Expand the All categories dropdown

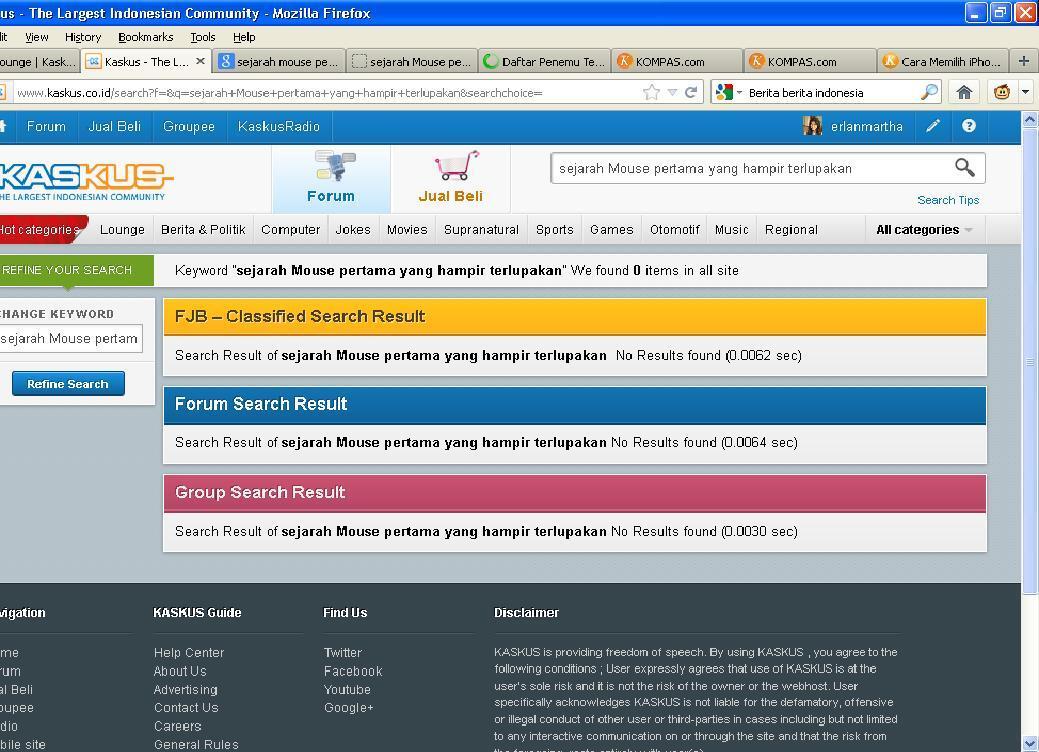pyautogui.click(x=924, y=230)
